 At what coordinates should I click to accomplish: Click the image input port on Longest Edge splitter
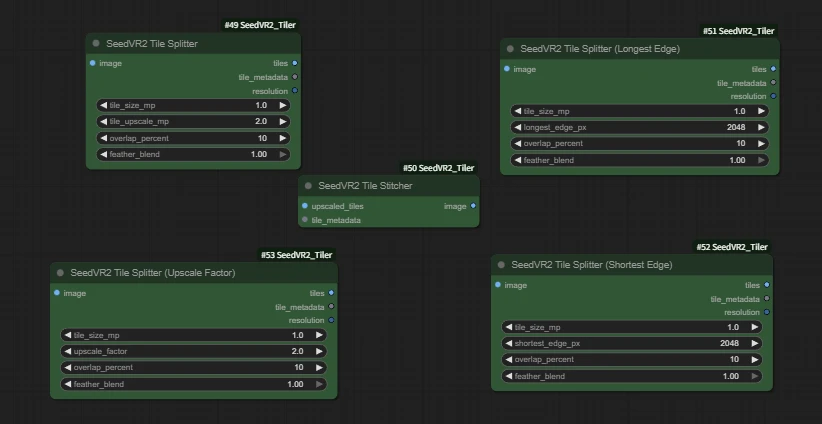506,69
